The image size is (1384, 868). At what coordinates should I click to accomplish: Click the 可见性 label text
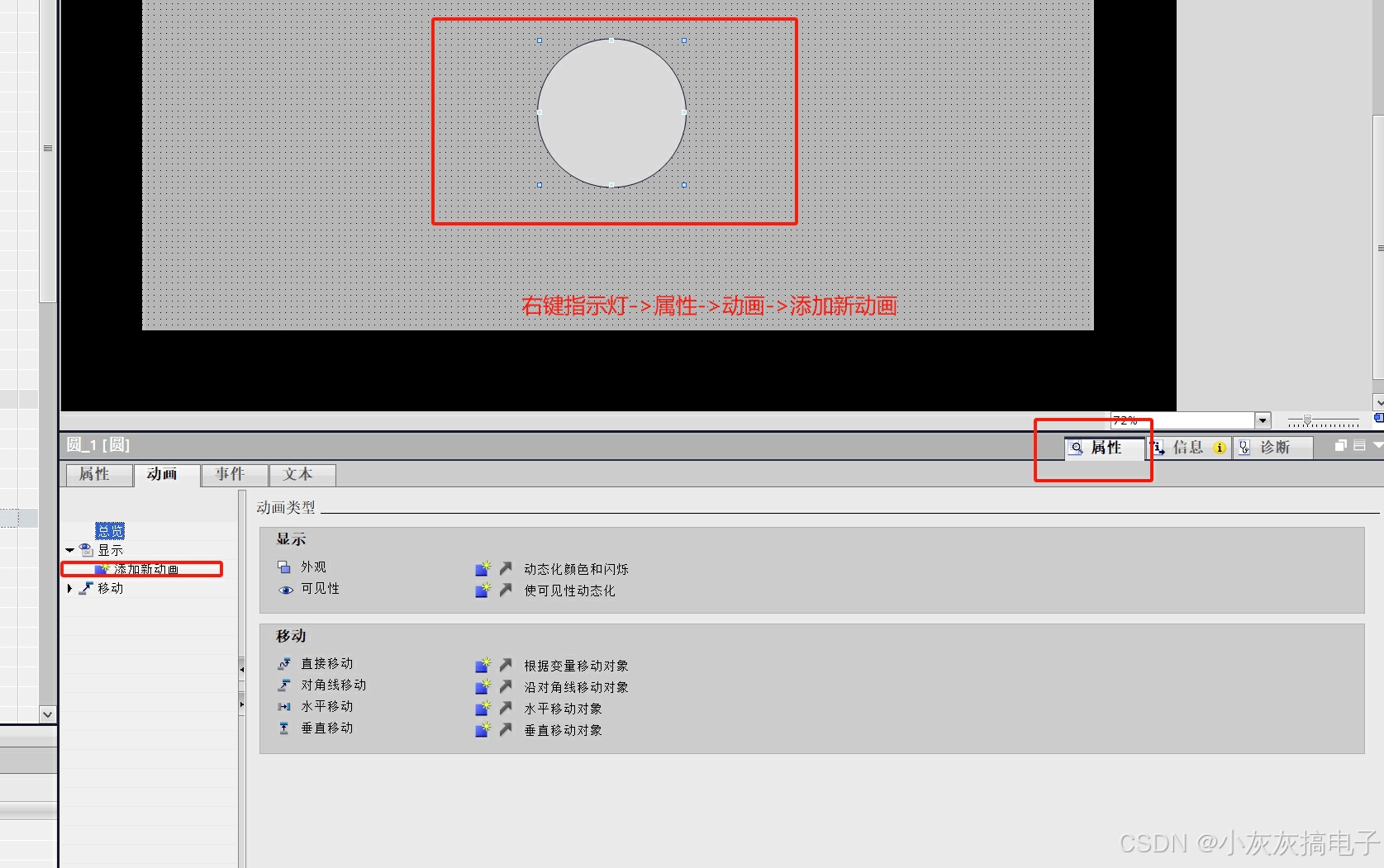[320, 589]
